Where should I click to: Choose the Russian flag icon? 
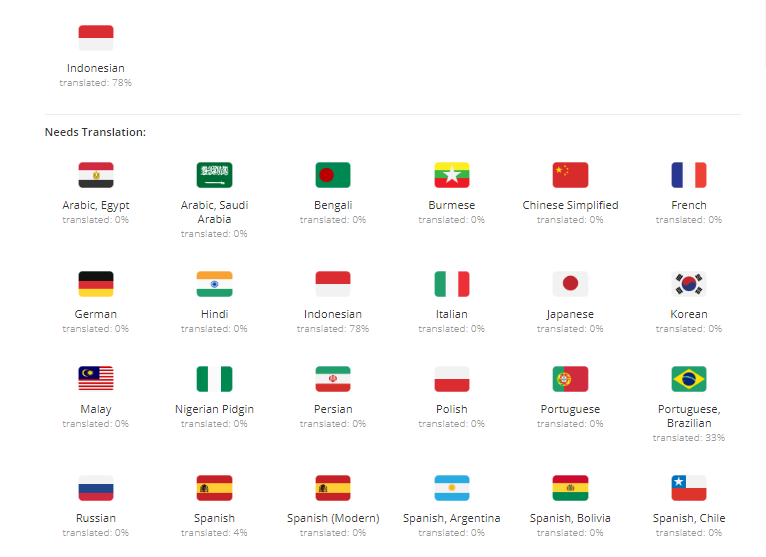click(x=96, y=488)
